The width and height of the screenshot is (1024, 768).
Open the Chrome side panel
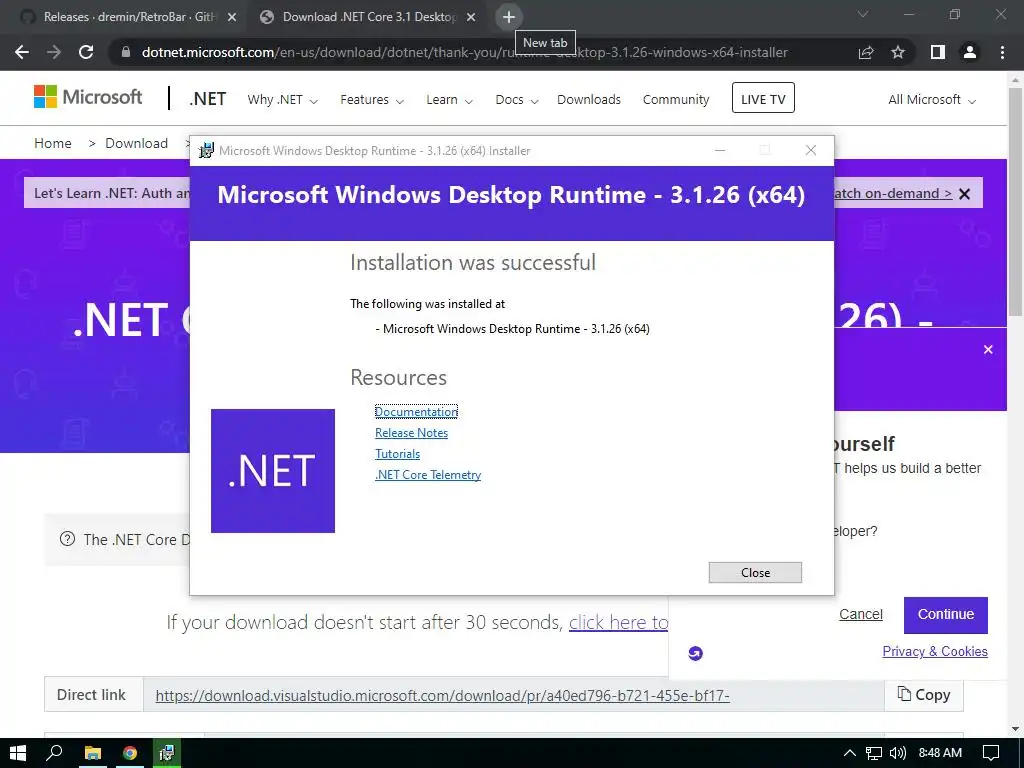click(x=938, y=52)
